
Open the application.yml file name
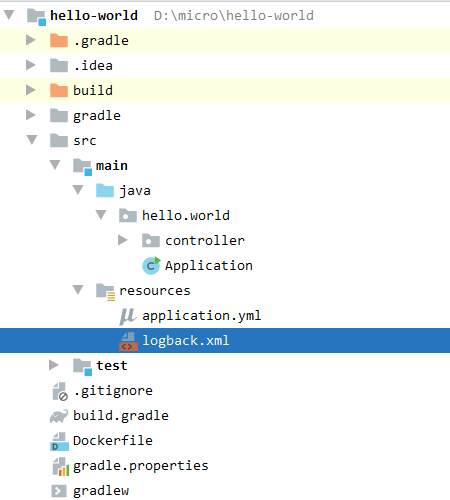click(202, 316)
